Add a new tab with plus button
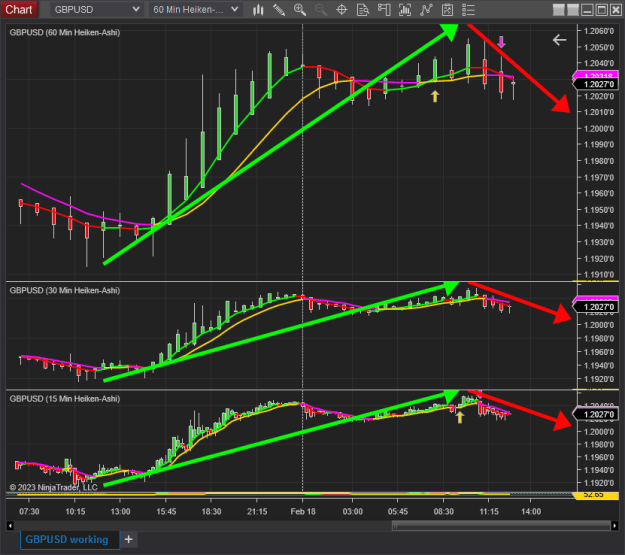 tap(128, 539)
